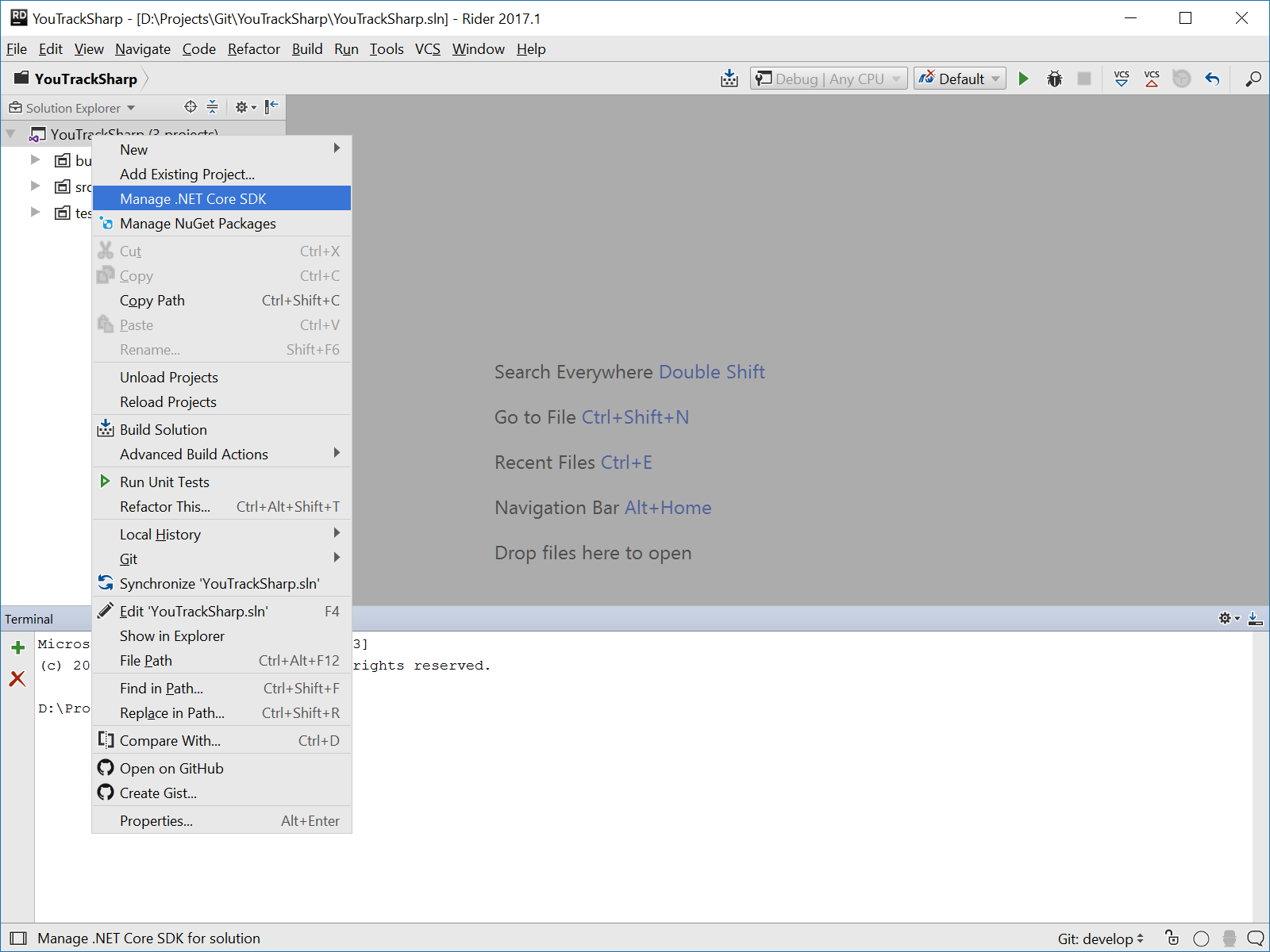Open the Local History submenu
The width and height of the screenshot is (1270, 952).
(222, 535)
